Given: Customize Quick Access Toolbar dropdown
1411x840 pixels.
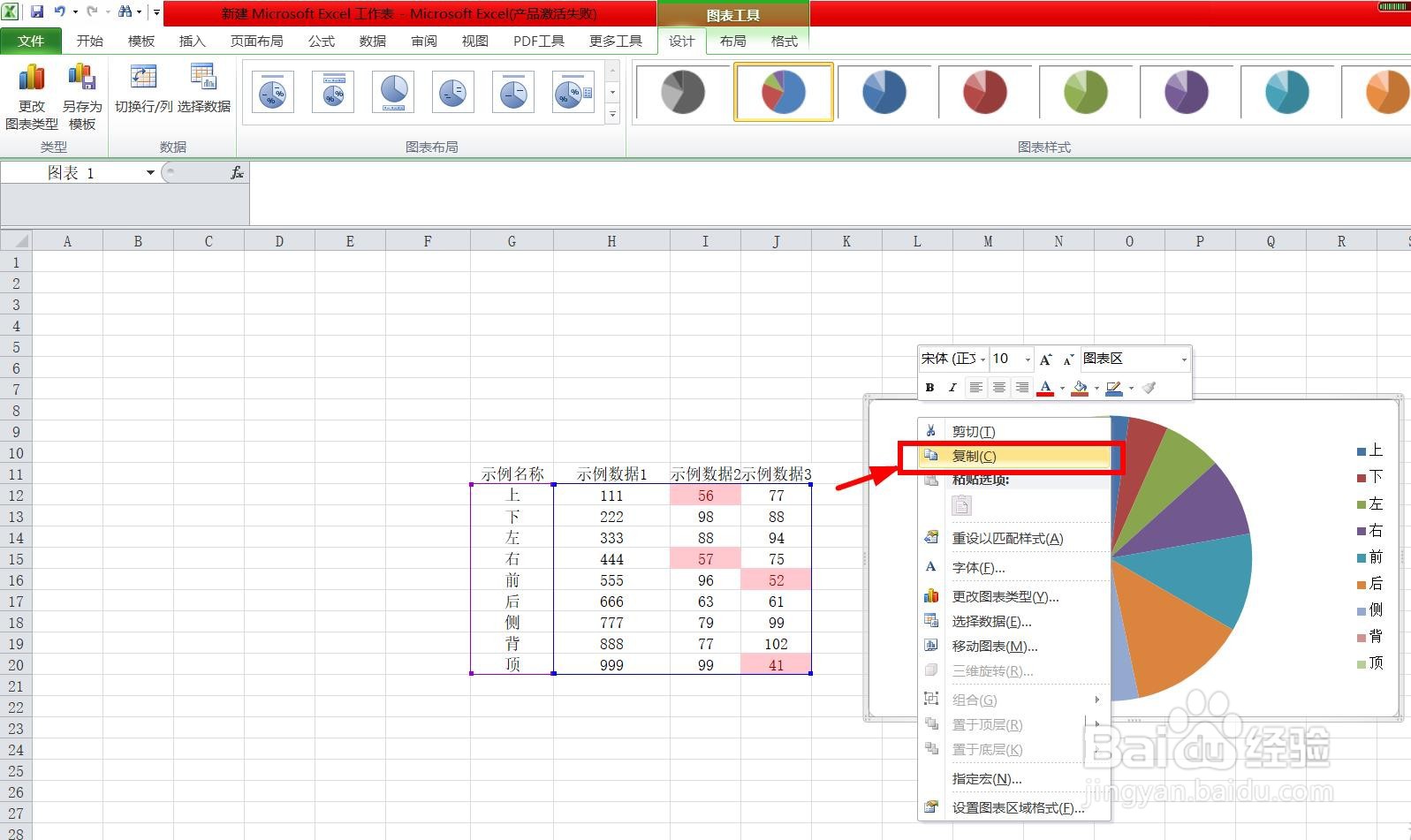Looking at the screenshot, I should [x=156, y=11].
